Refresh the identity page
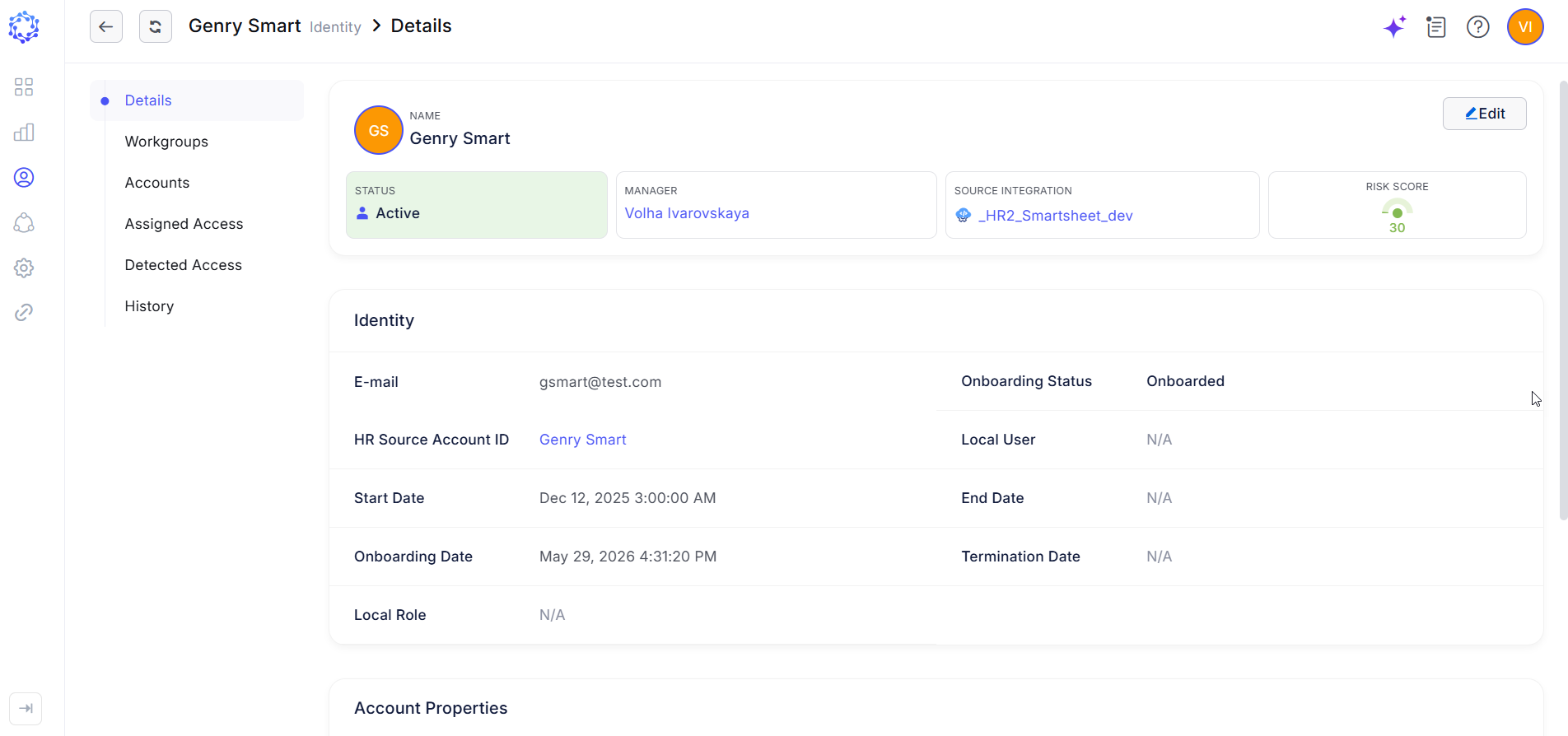The image size is (1568, 736). click(x=156, y=26)
